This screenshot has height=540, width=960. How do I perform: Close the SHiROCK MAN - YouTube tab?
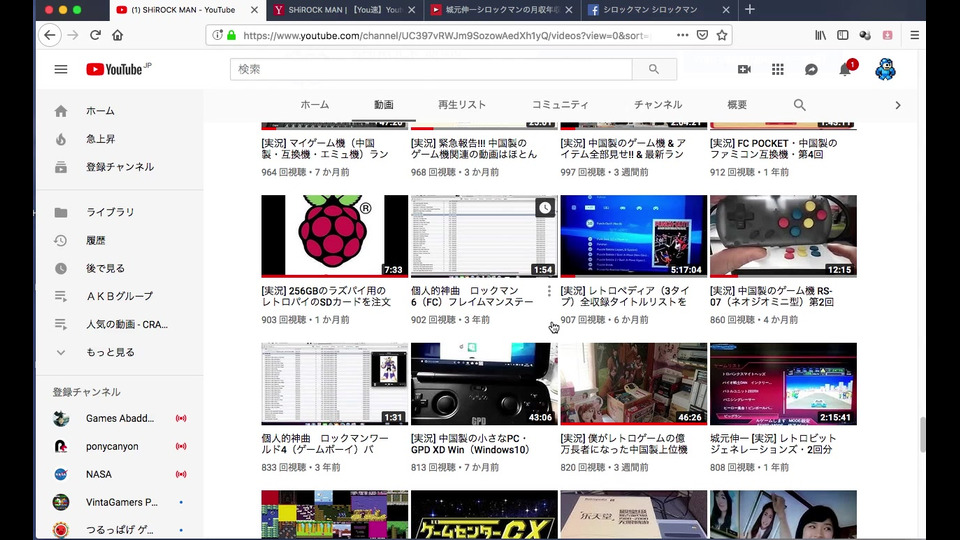pyautogui.click(x=254, y=10)
